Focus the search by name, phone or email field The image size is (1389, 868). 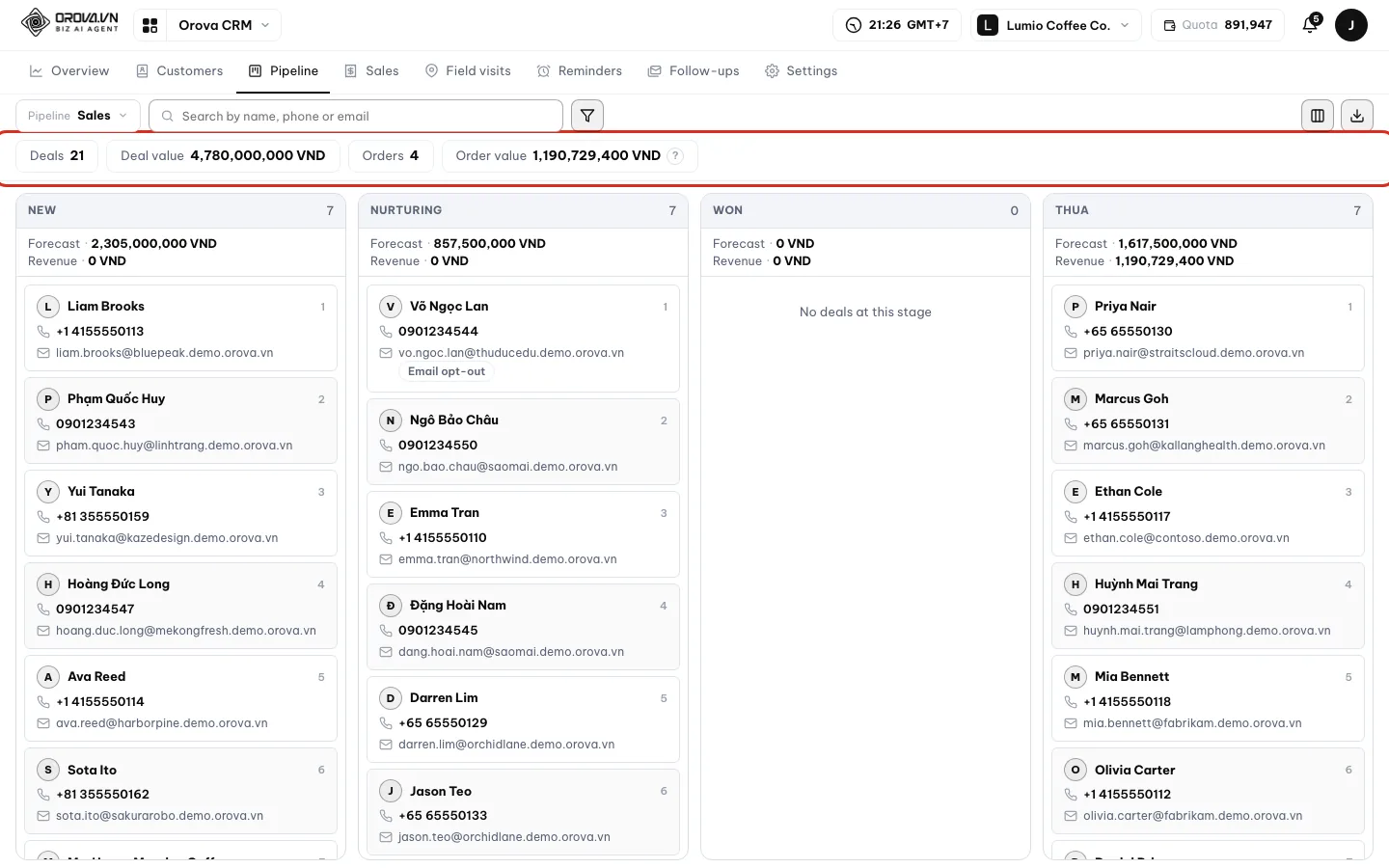(x=356, y=116)
